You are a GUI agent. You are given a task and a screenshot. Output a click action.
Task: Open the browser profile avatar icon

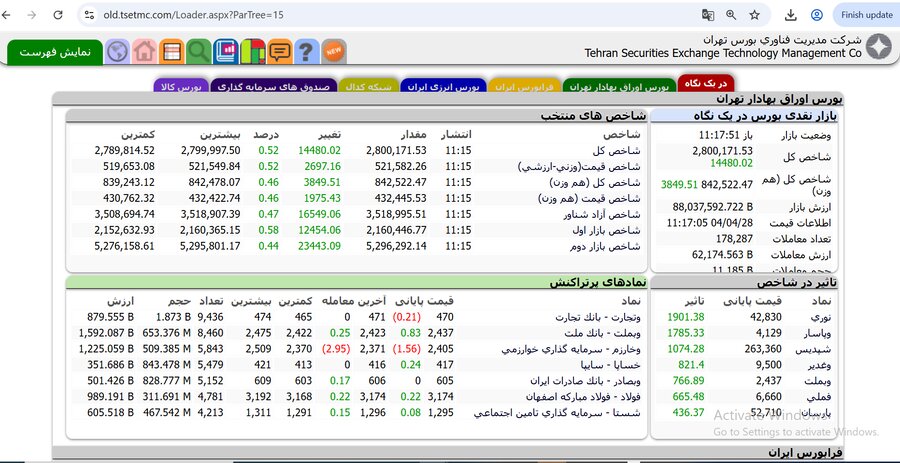817,15
